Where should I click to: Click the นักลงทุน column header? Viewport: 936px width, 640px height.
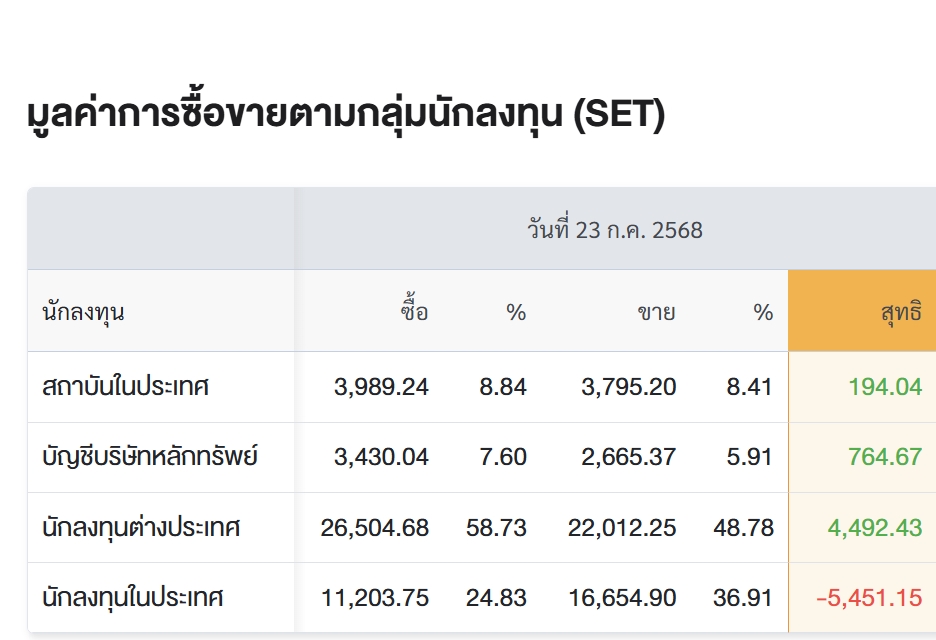pos(84,312)
